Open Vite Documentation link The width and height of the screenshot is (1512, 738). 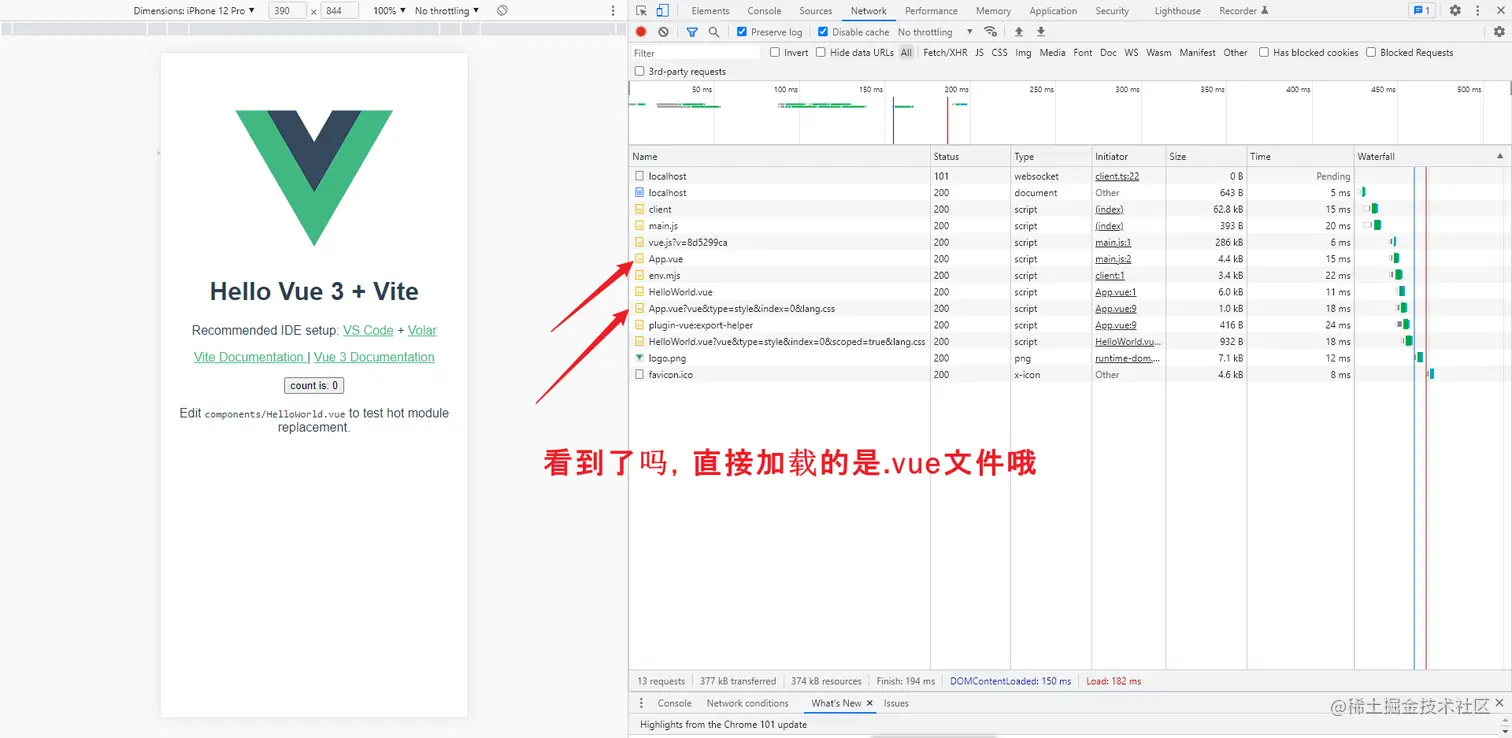[x=249, y=357]
